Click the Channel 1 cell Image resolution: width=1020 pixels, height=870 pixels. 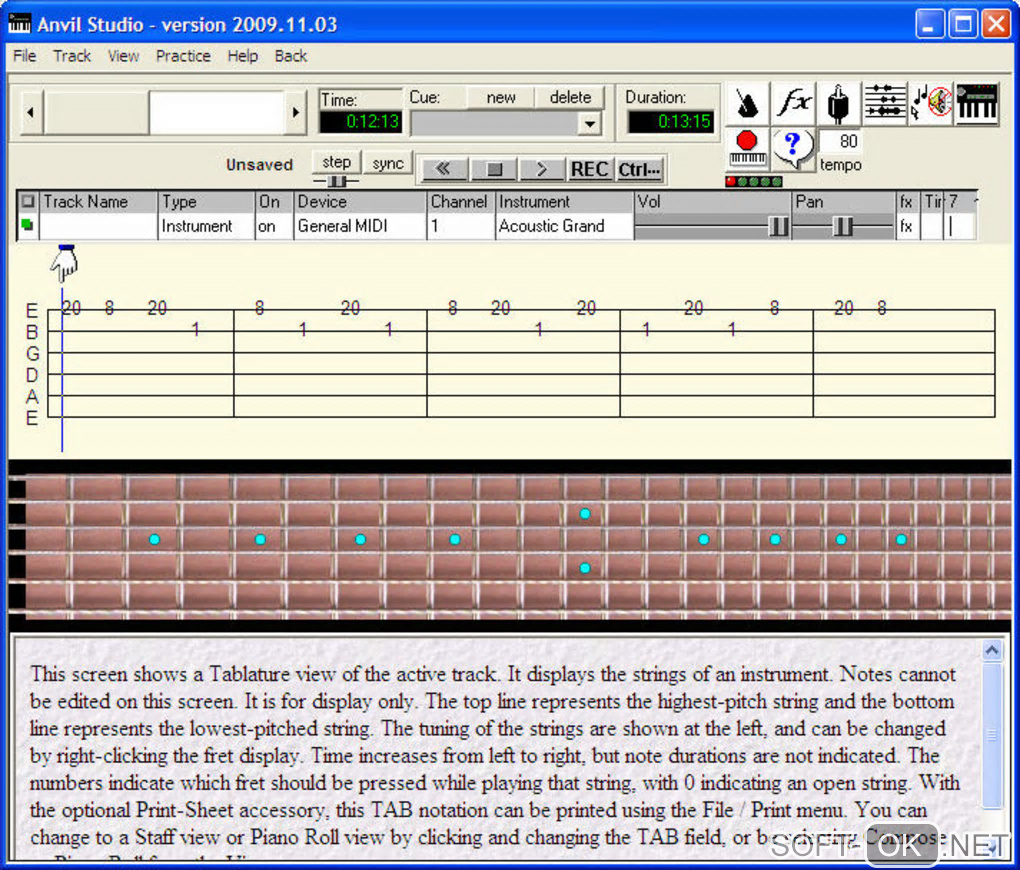[x=461, y=226]
